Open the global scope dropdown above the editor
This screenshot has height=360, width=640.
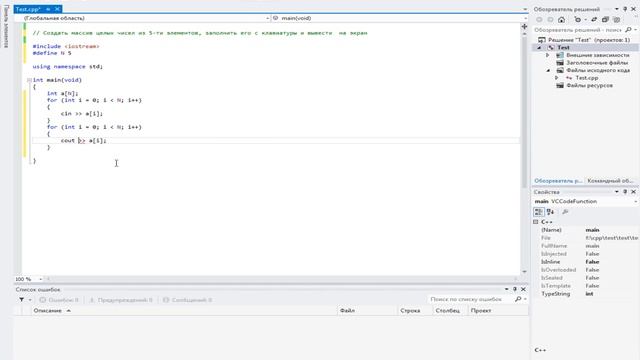click(x=267, y=18)
